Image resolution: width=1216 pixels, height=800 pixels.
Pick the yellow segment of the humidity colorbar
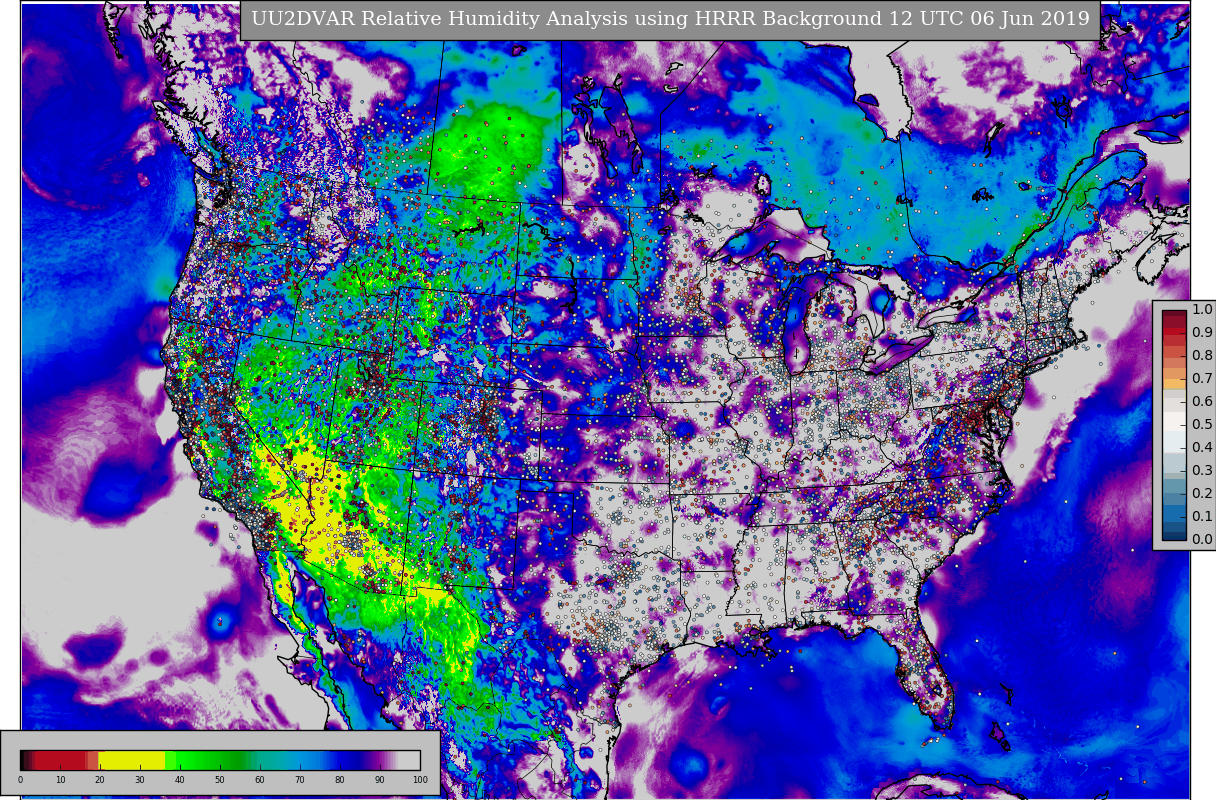131,760
